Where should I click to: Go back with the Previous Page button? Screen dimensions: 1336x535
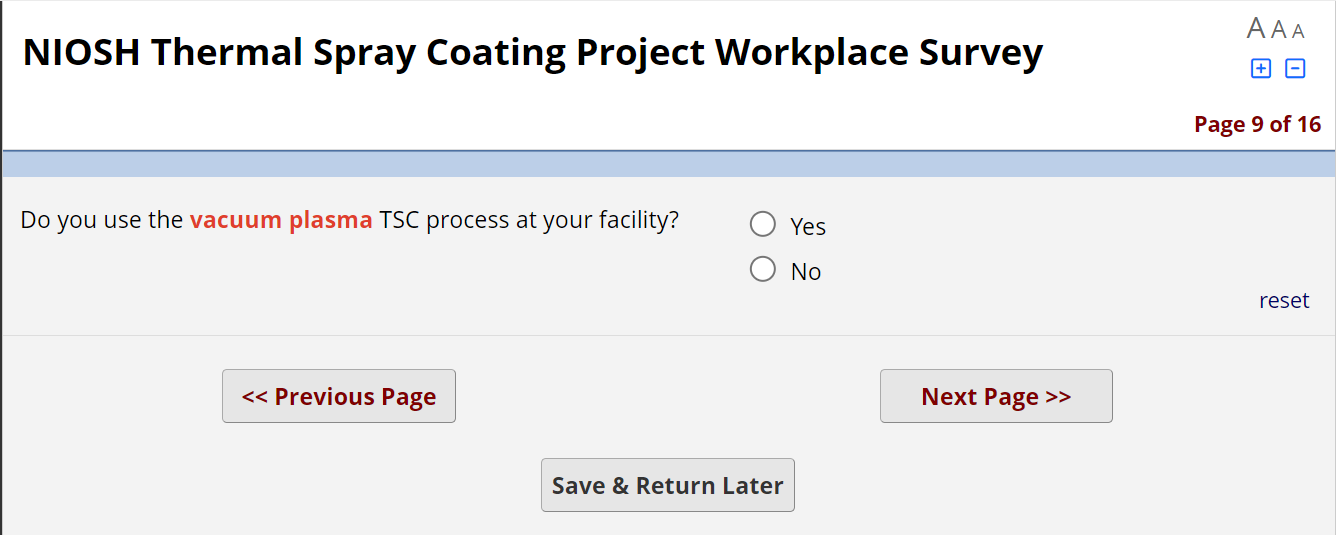(x=339, y=396)
